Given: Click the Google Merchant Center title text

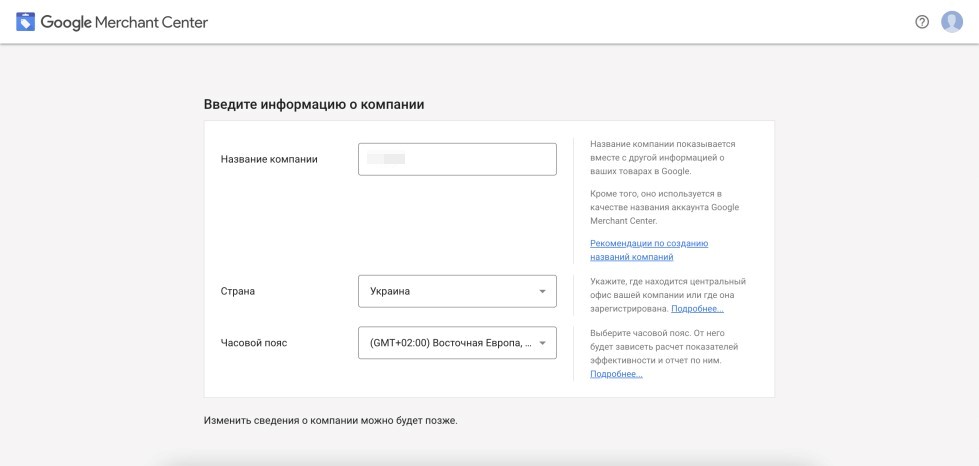Looking at the screenshot, I should pos(125,22).
